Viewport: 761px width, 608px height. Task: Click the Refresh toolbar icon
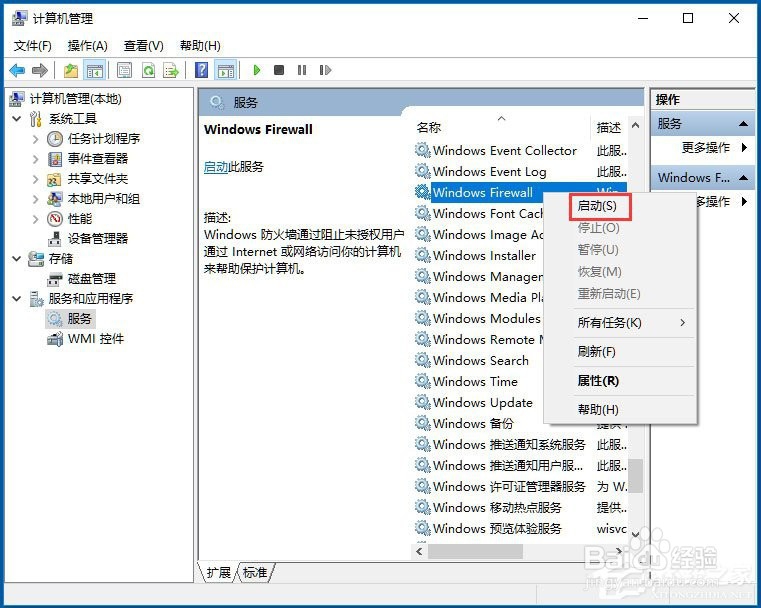point(149,70)
